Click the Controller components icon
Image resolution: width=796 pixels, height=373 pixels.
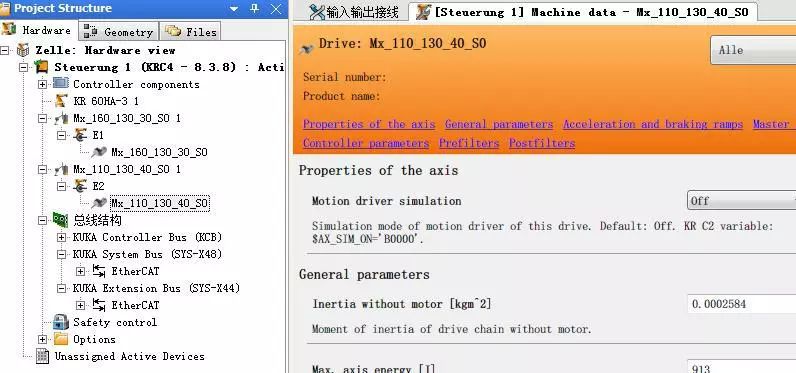(61, 84)
